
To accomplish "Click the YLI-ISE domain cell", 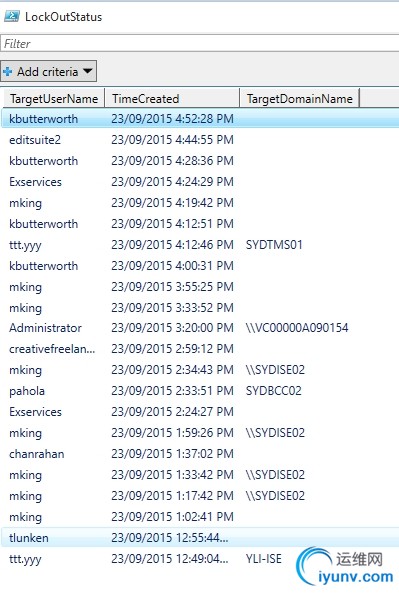I will point(264,559).
